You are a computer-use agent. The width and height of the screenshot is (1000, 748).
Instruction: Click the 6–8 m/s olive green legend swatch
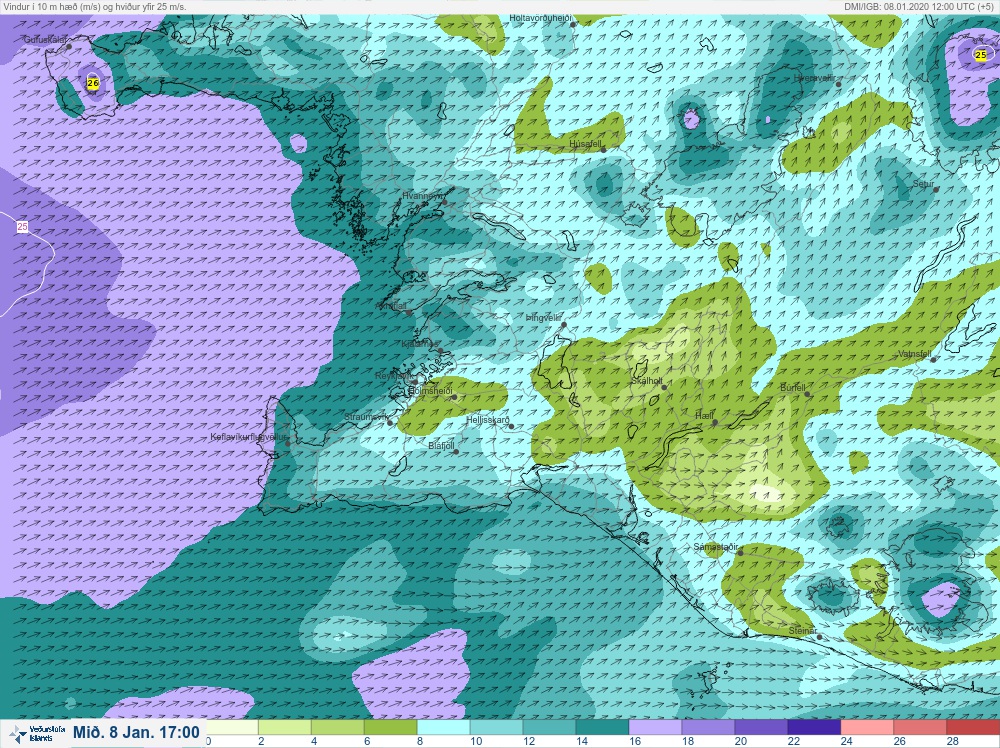click(390, 728)
